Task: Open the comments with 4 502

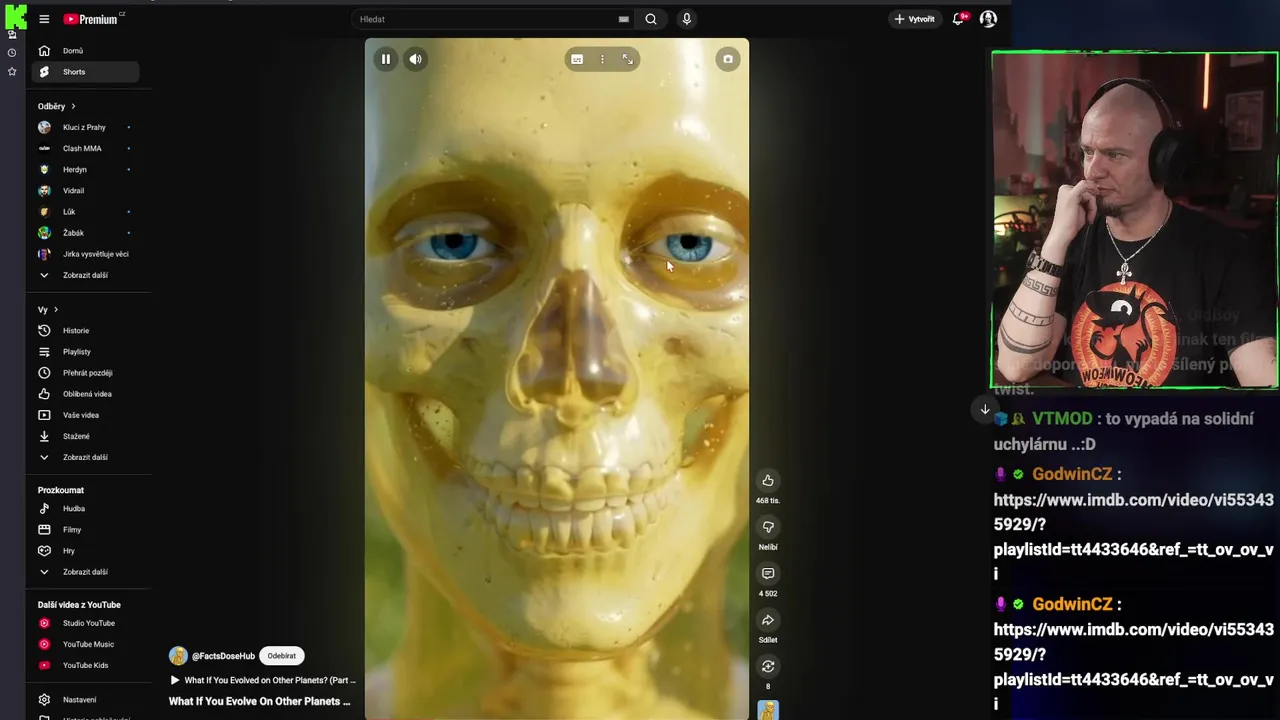Action: point(768,574)
